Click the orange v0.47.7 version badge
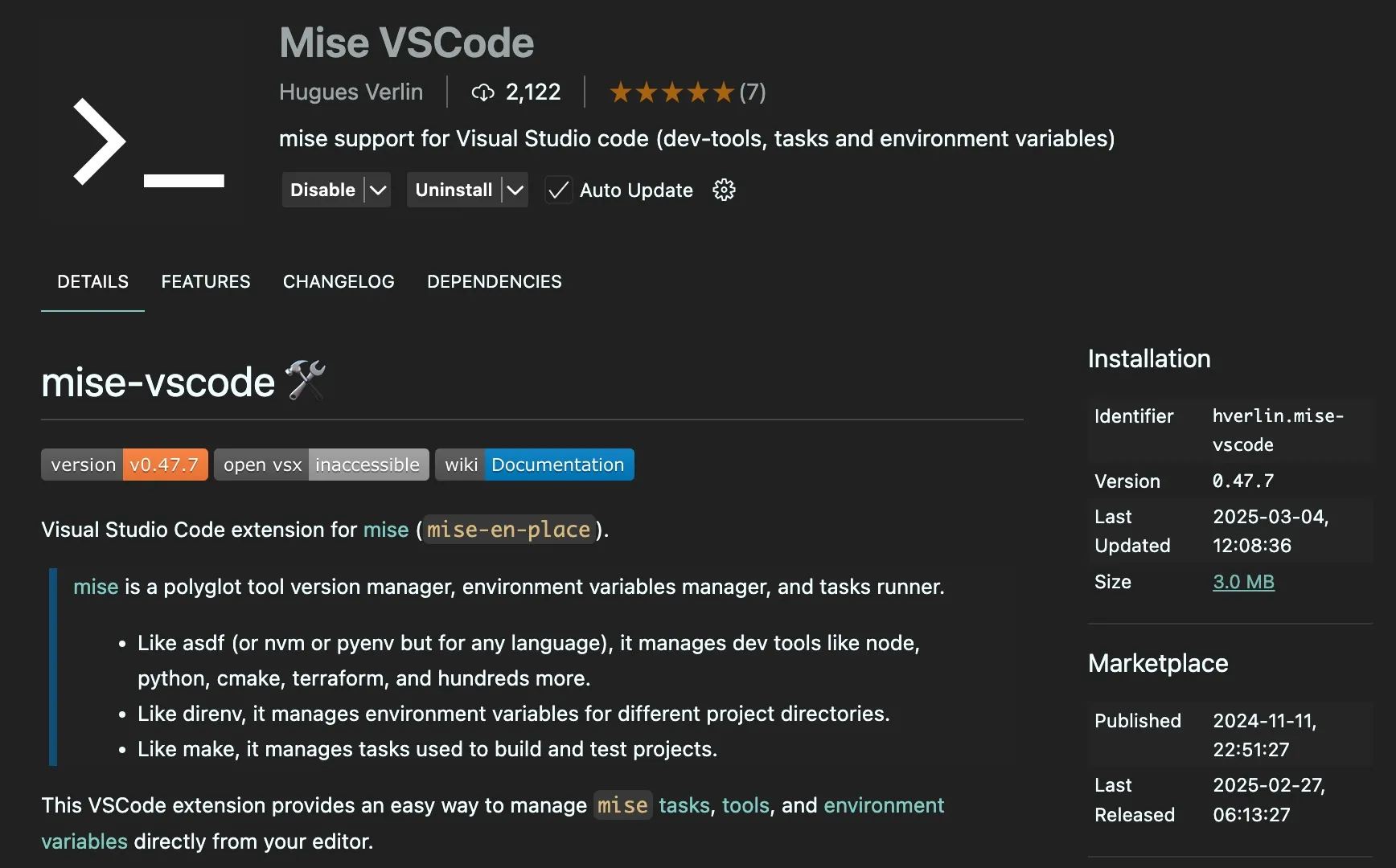 tap(164, 464)
